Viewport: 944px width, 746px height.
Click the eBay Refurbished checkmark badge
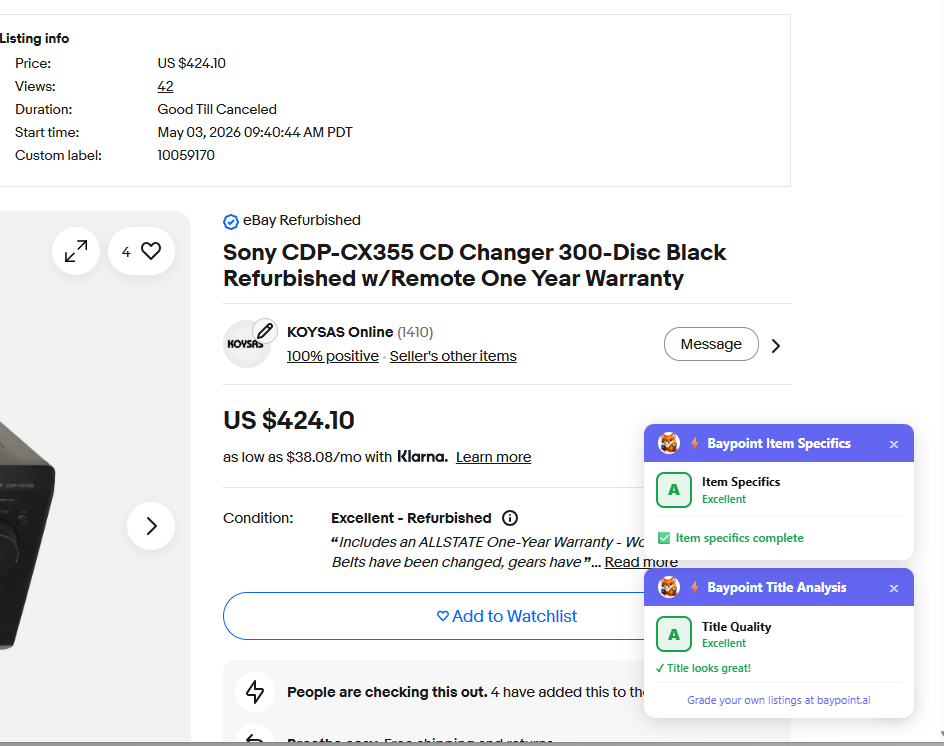[x=231, y=222]
